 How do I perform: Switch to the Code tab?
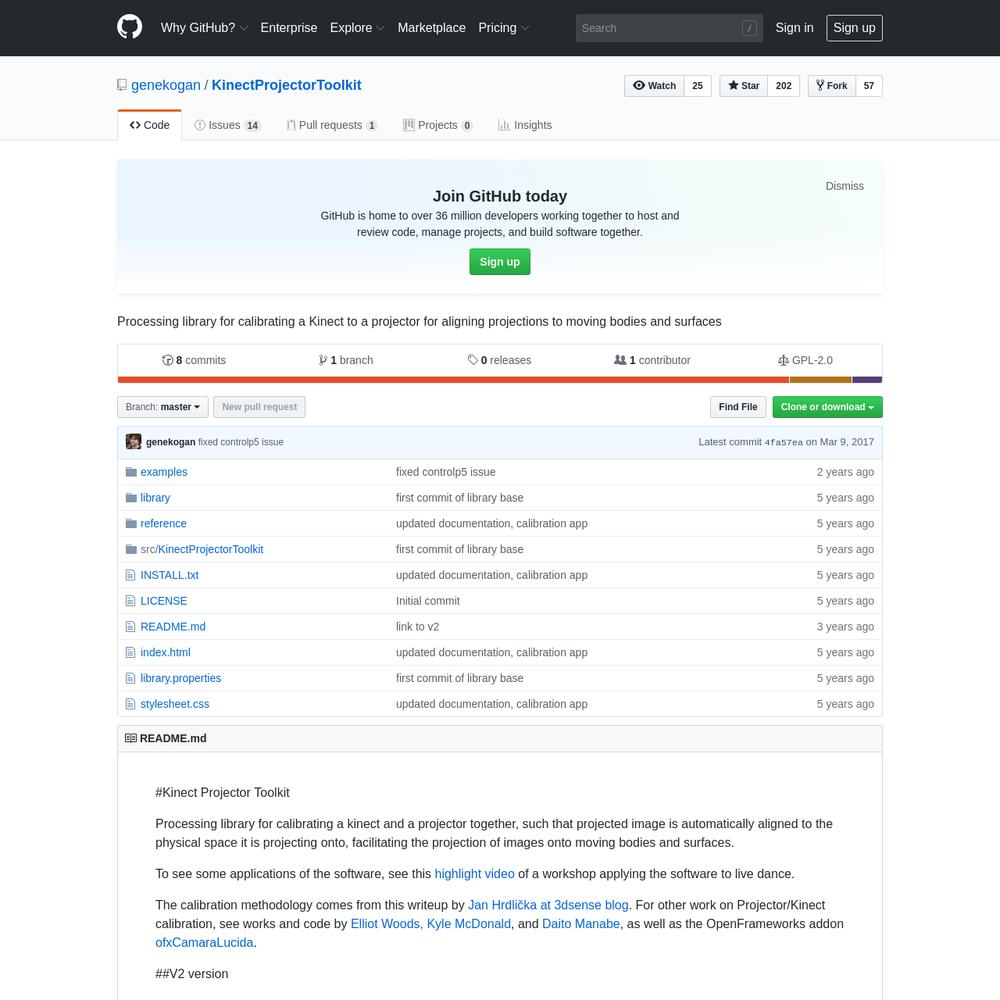[x=150, y=125]
